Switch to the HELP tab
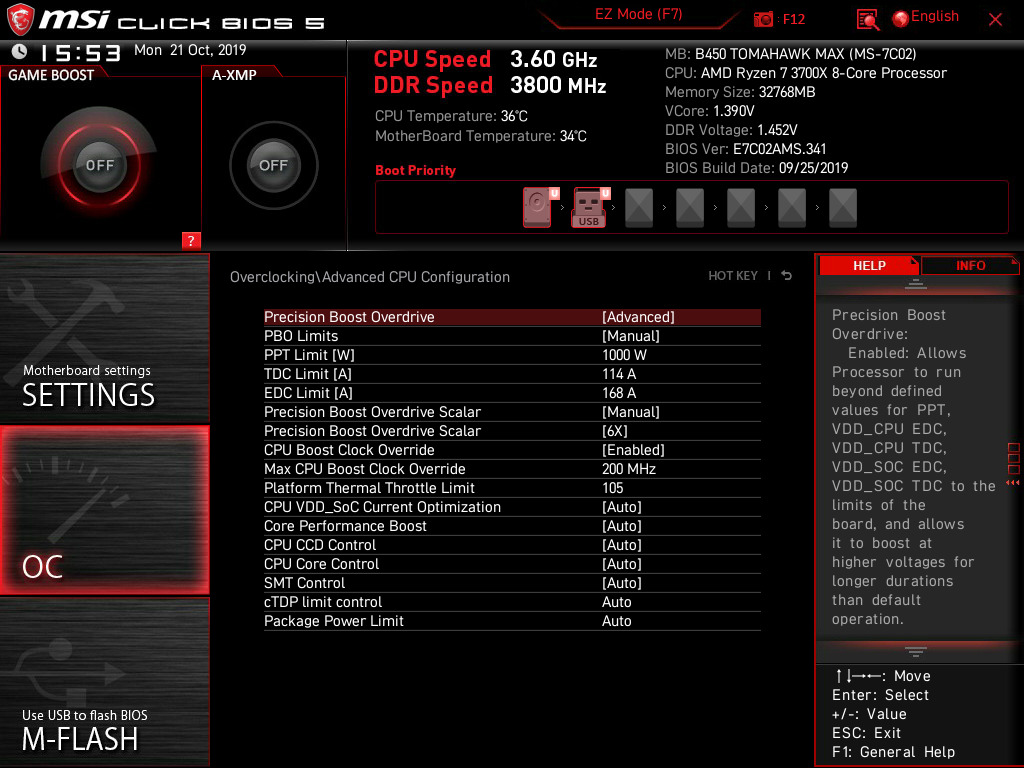The width and height of the screenshot is (1024, 768). coord(869,265)
